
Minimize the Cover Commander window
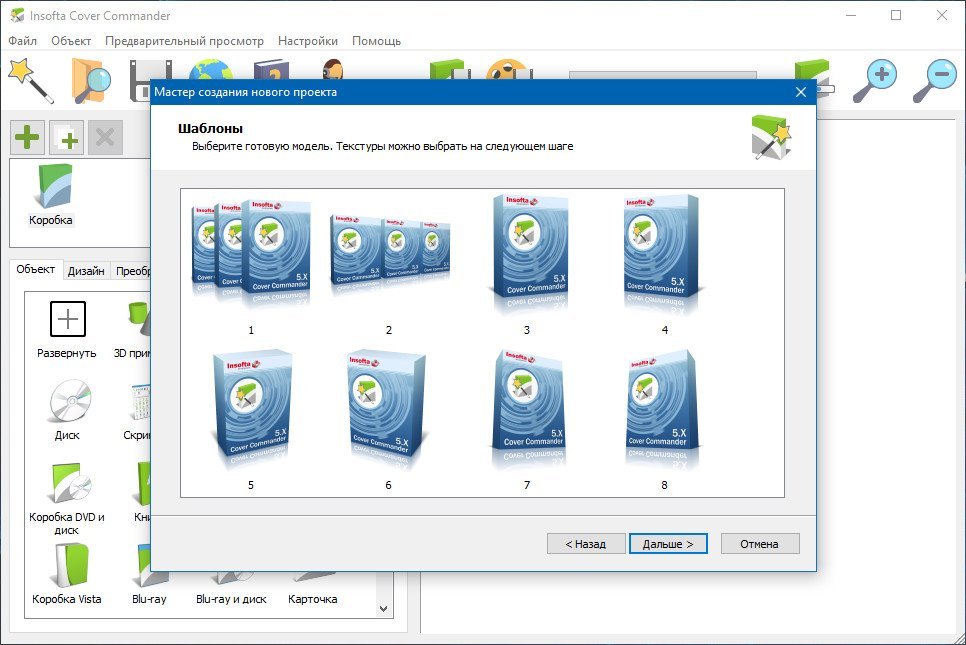pyautogui.click(x=851, y=15)
